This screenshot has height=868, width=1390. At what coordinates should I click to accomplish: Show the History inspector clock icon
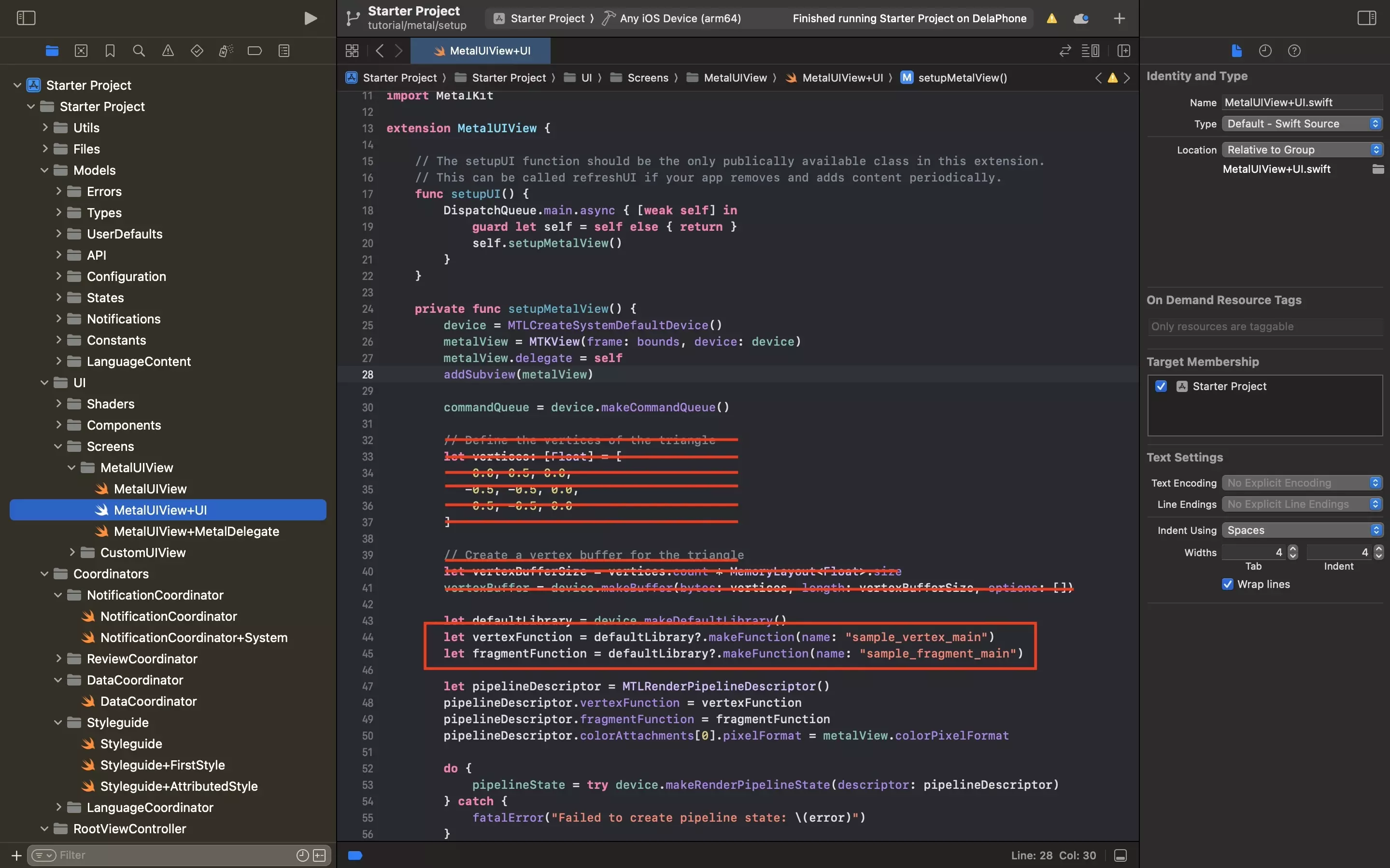[1265, 51]
